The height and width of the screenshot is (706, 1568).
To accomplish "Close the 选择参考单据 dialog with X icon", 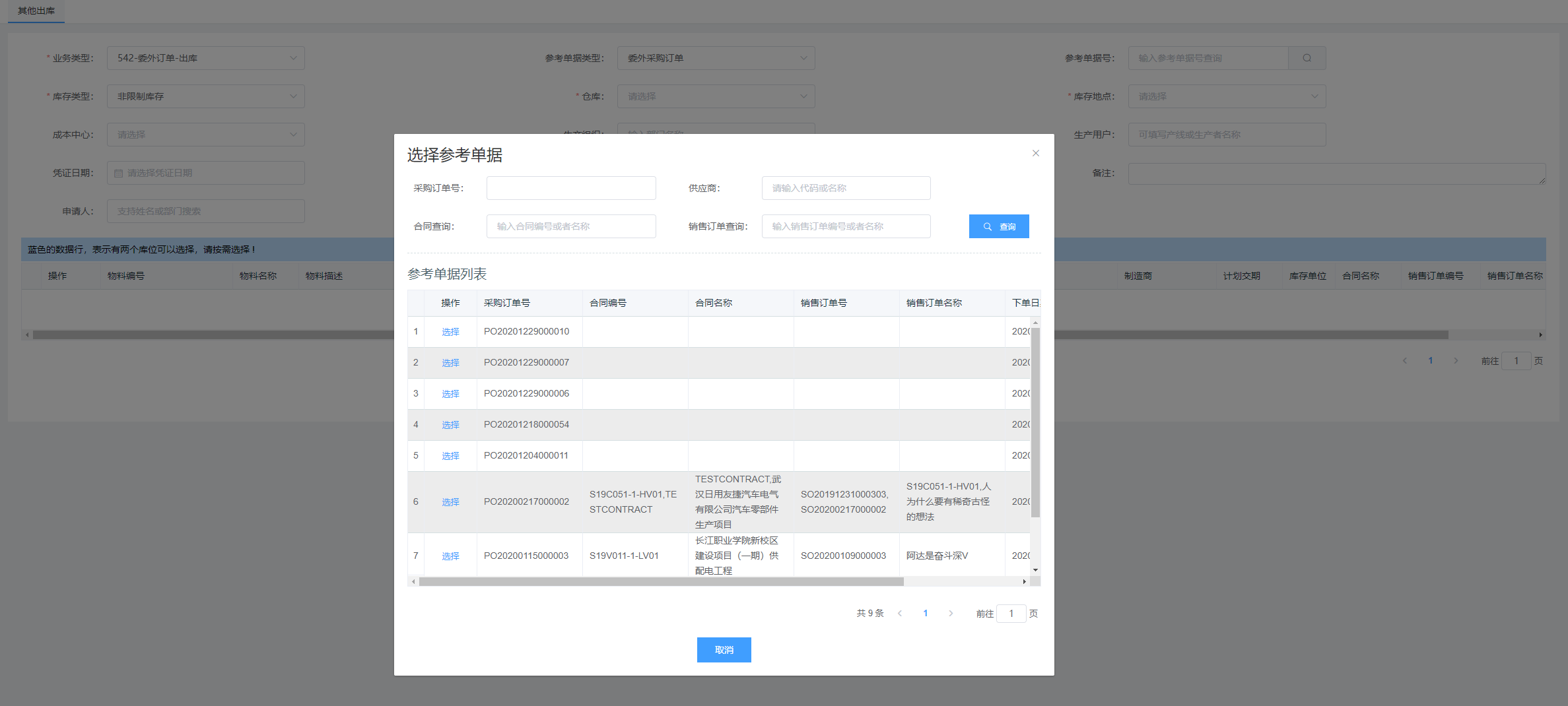I will [1035, 153].
